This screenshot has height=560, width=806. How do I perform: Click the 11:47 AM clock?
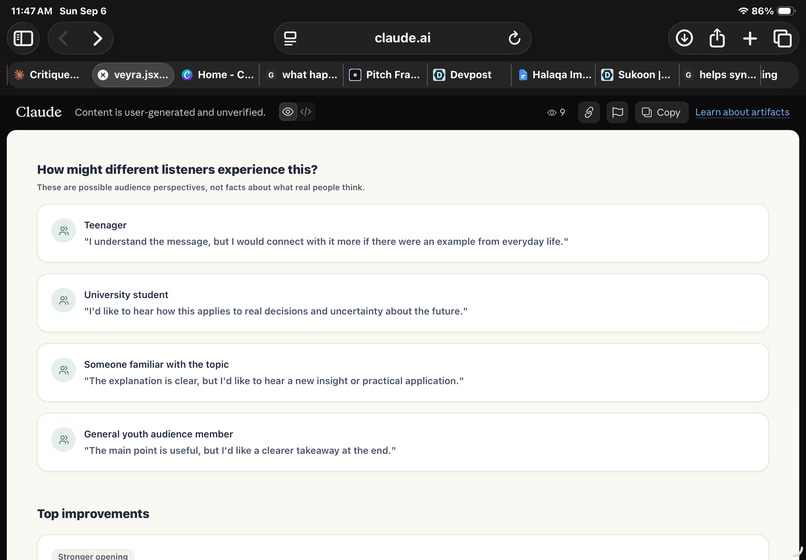(x=31, y=11)
